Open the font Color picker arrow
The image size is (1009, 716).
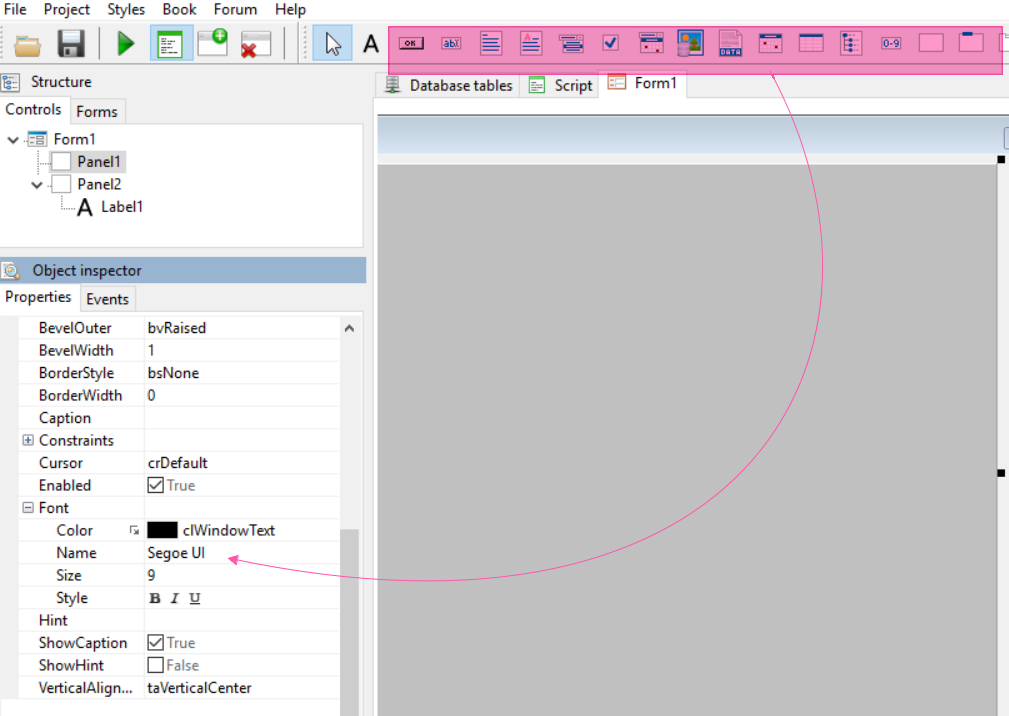coord(134,530)
